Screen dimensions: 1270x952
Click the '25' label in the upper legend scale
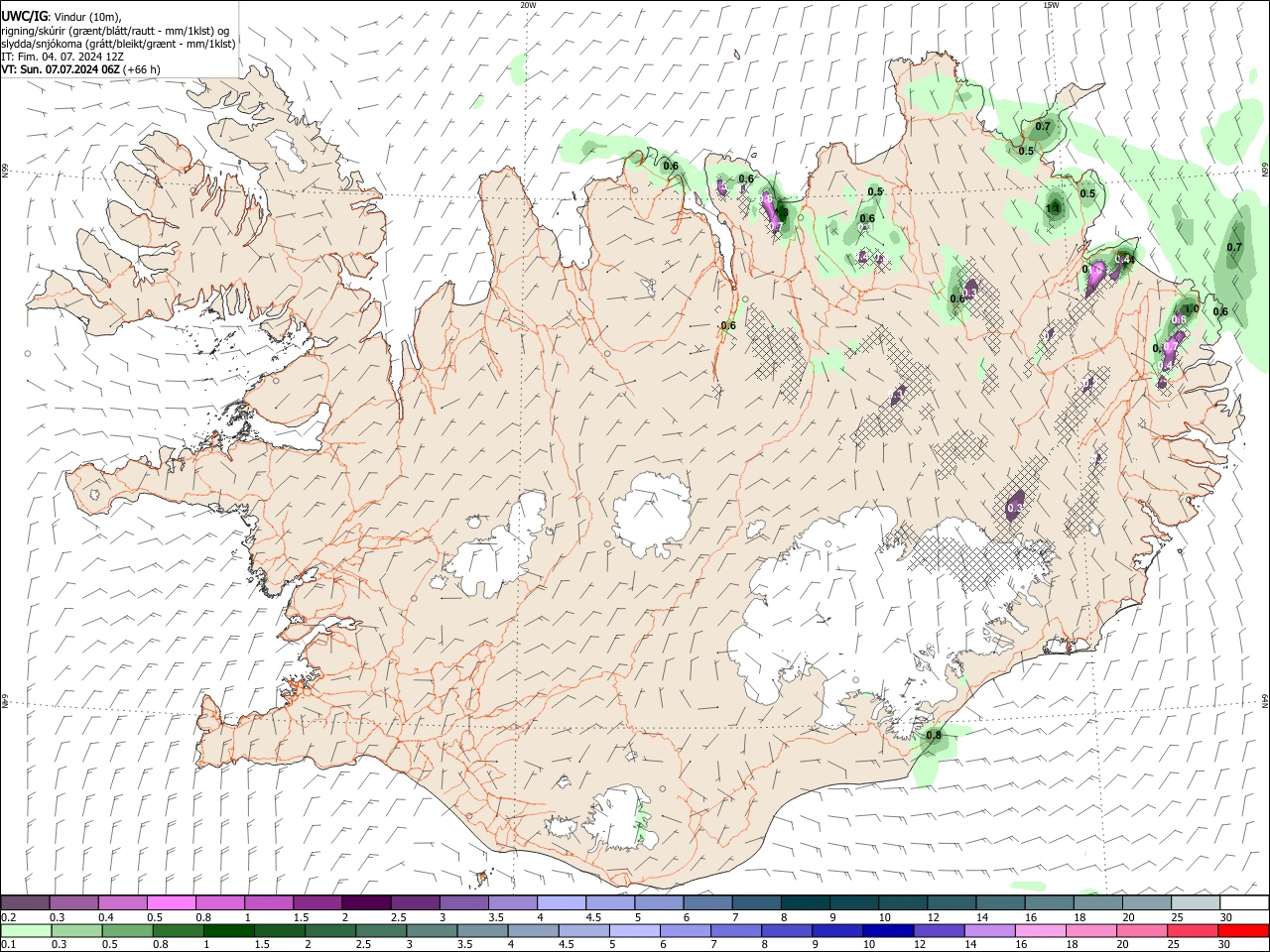pyautogui.click(x=1178, y=917)
